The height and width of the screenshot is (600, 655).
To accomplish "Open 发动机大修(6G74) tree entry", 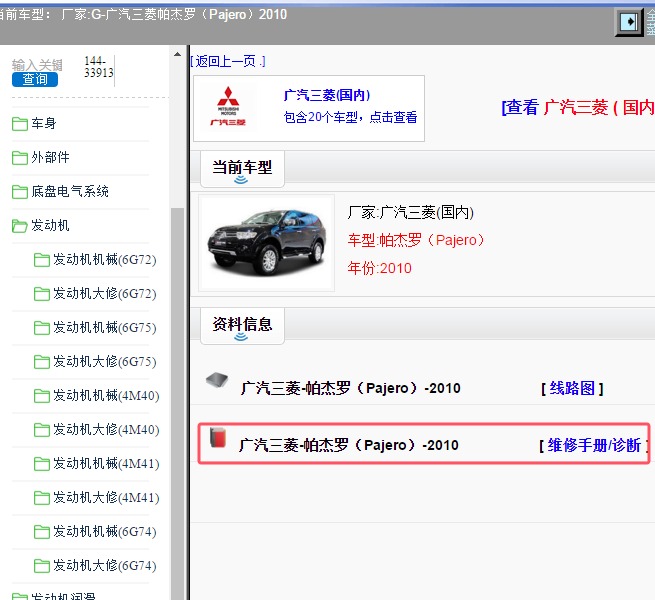I will [104, 565].
